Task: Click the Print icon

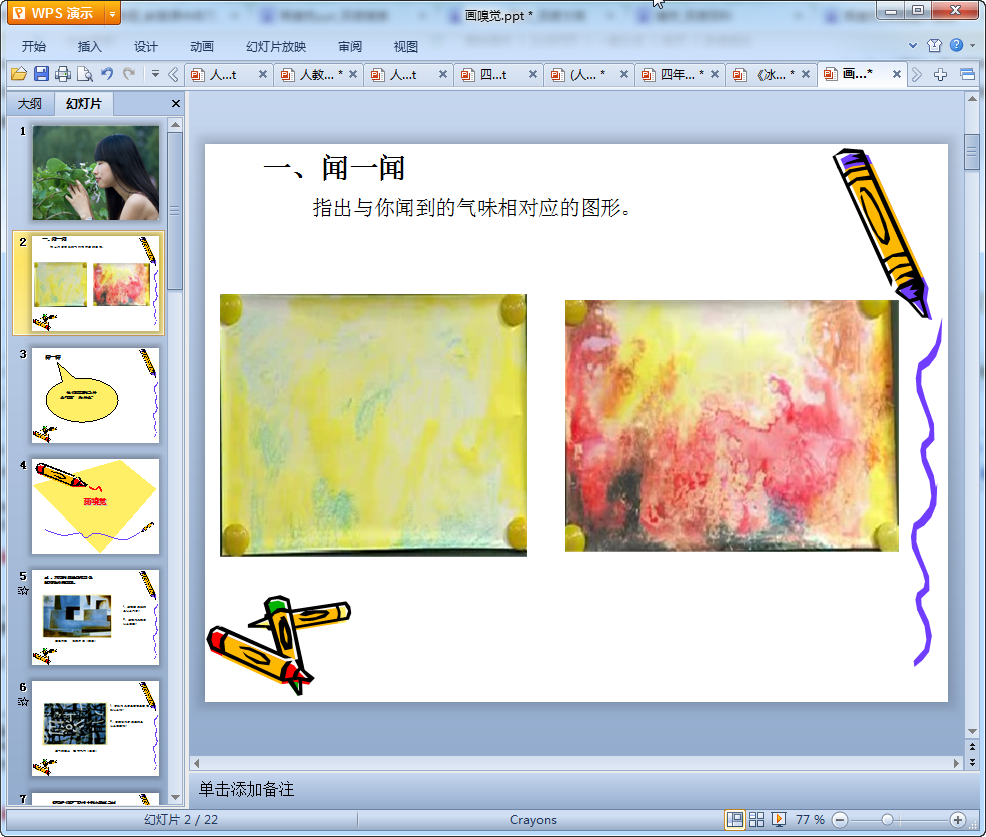Action: pos(63,74)
